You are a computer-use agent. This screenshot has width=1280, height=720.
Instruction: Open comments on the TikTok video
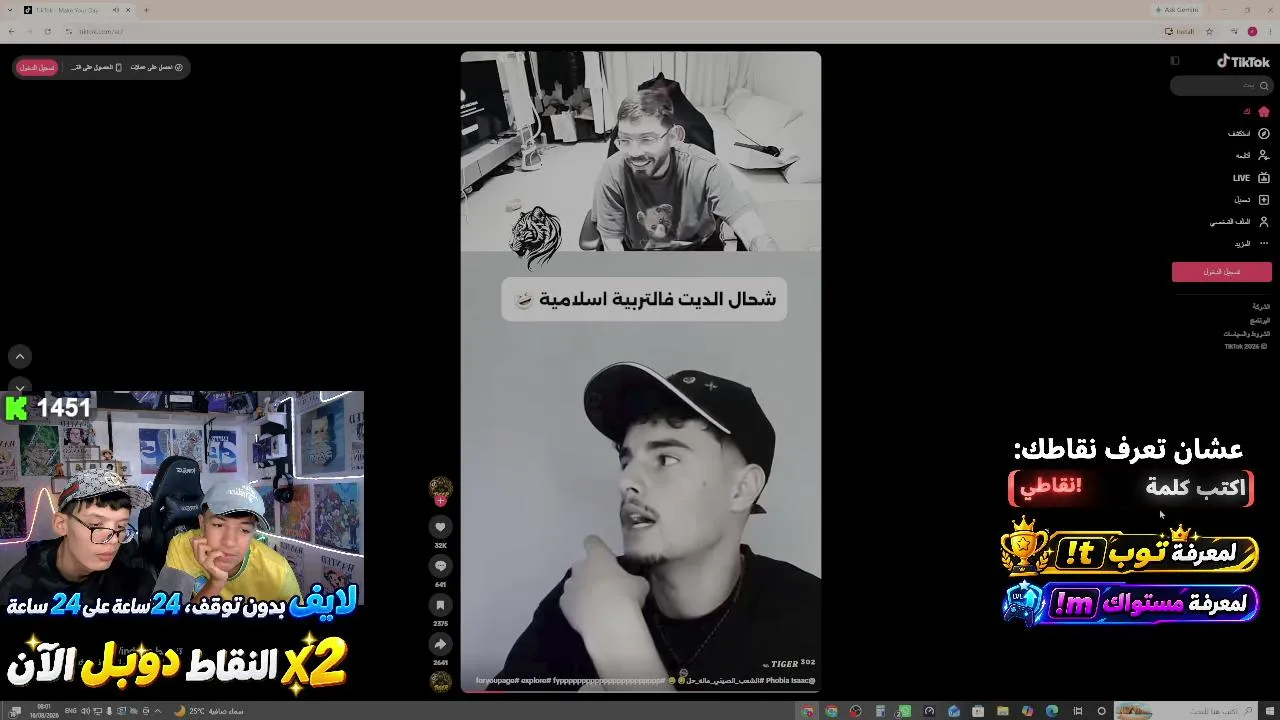[440, 566]
